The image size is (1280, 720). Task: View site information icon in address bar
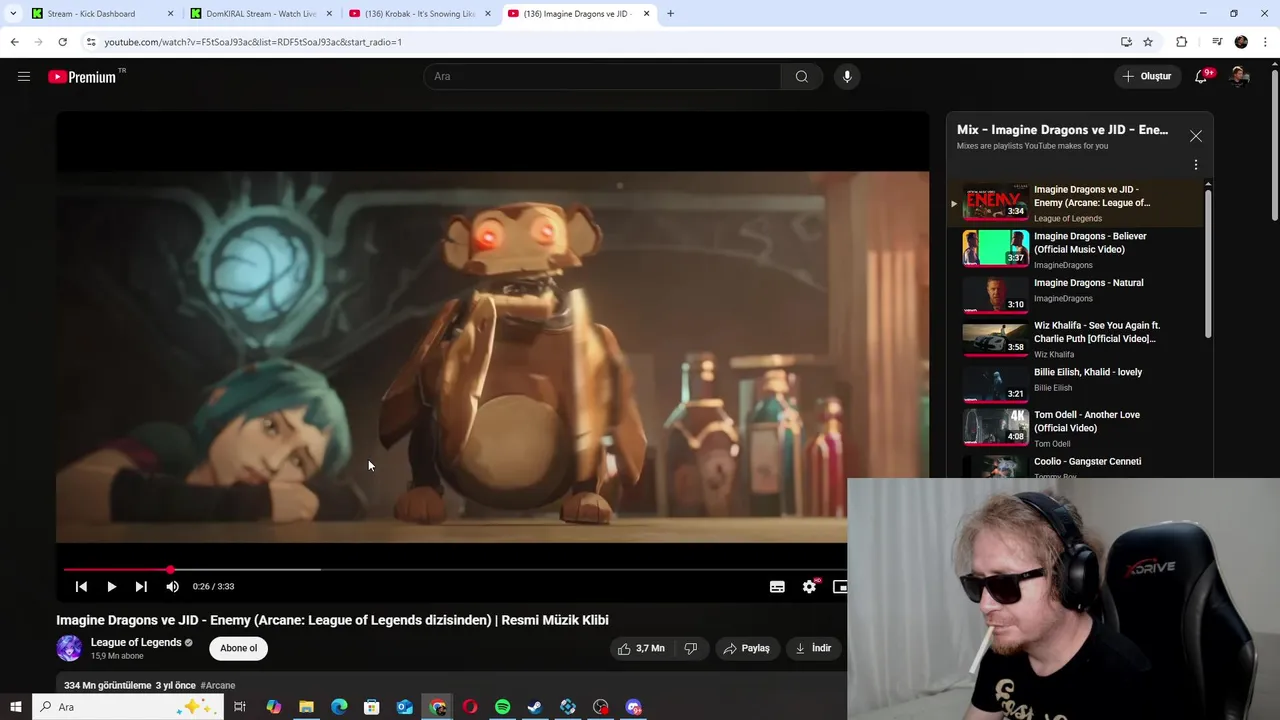[x=91, y=42]
